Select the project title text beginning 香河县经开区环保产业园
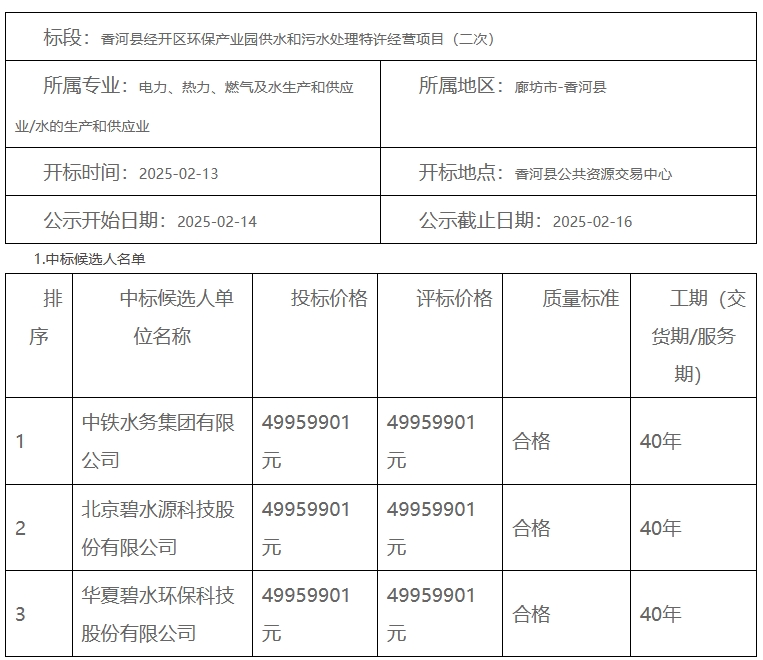Viewport: 763px width, 660px height. pyautogui.click(x=297, y=39)
